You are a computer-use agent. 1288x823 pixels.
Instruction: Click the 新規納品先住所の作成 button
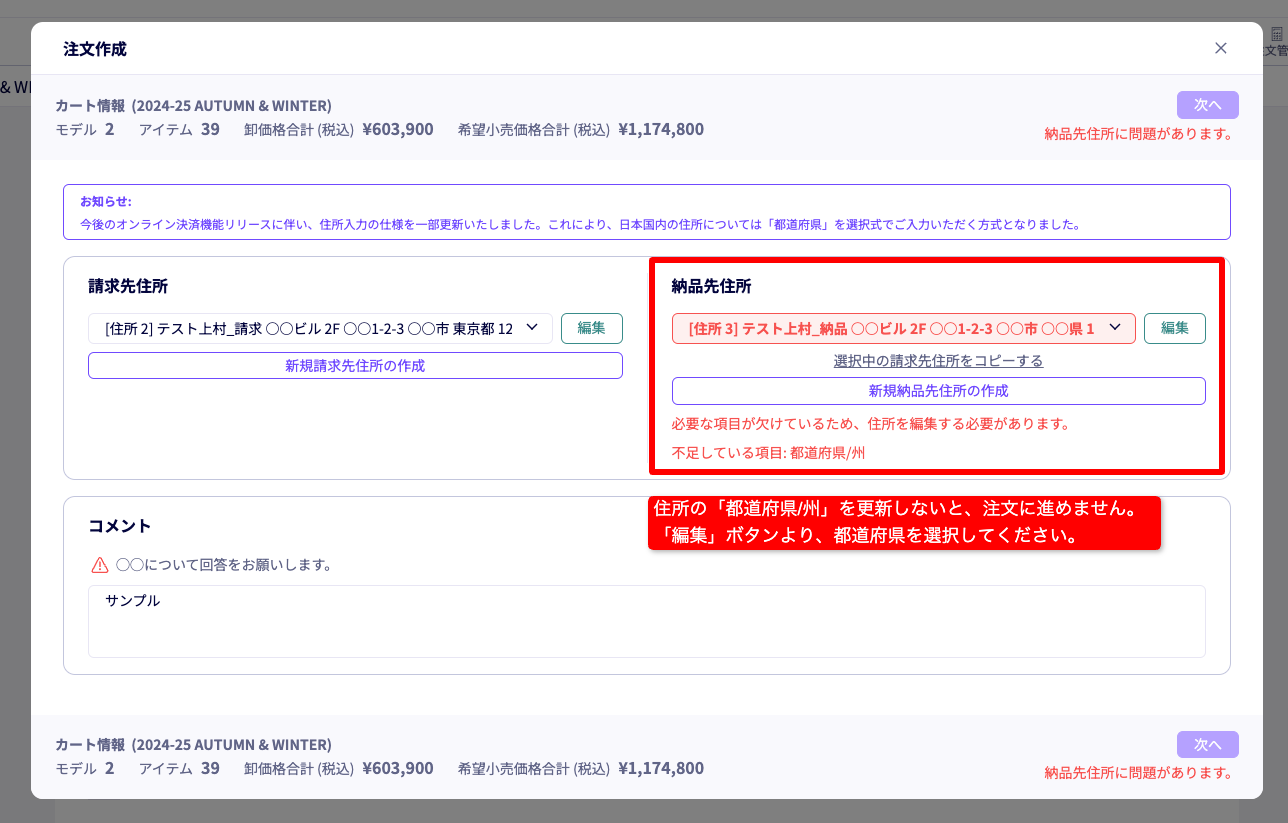[939, 391]
